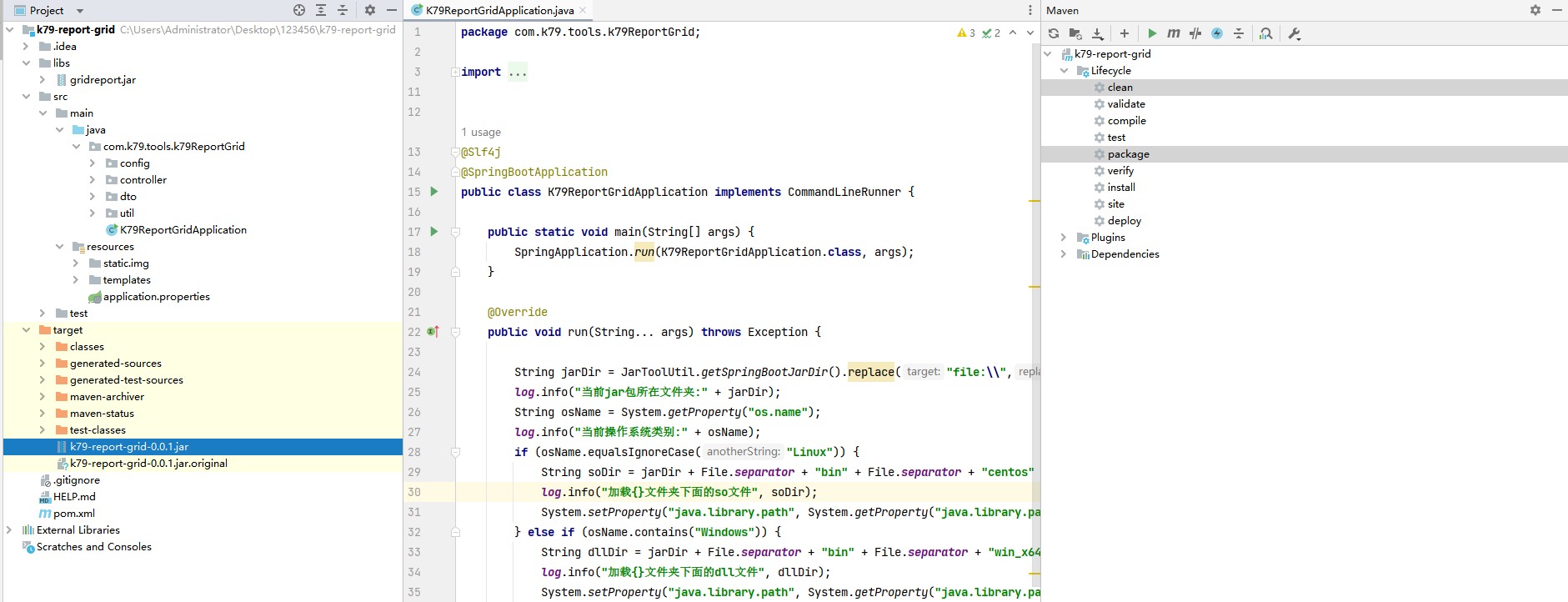This screenshot has width=1568, height=602.
Task: Collapse the target folder in project tree
Action: 26,330
